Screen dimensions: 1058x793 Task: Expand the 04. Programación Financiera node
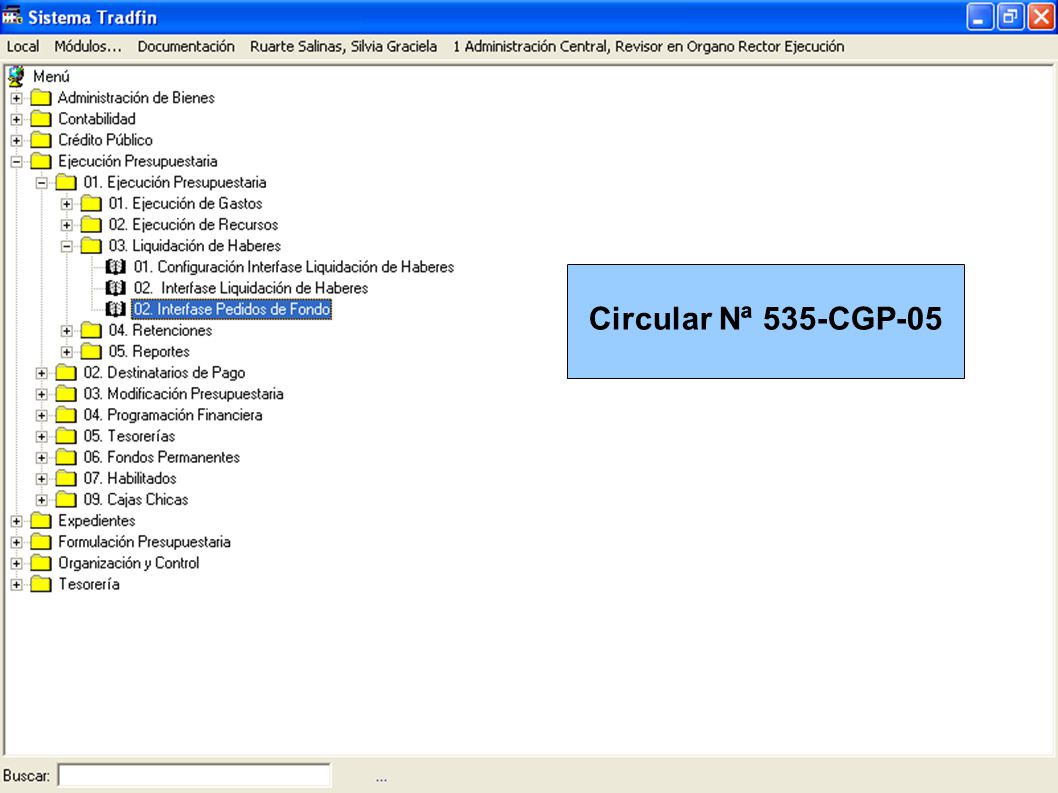(42, 416)
